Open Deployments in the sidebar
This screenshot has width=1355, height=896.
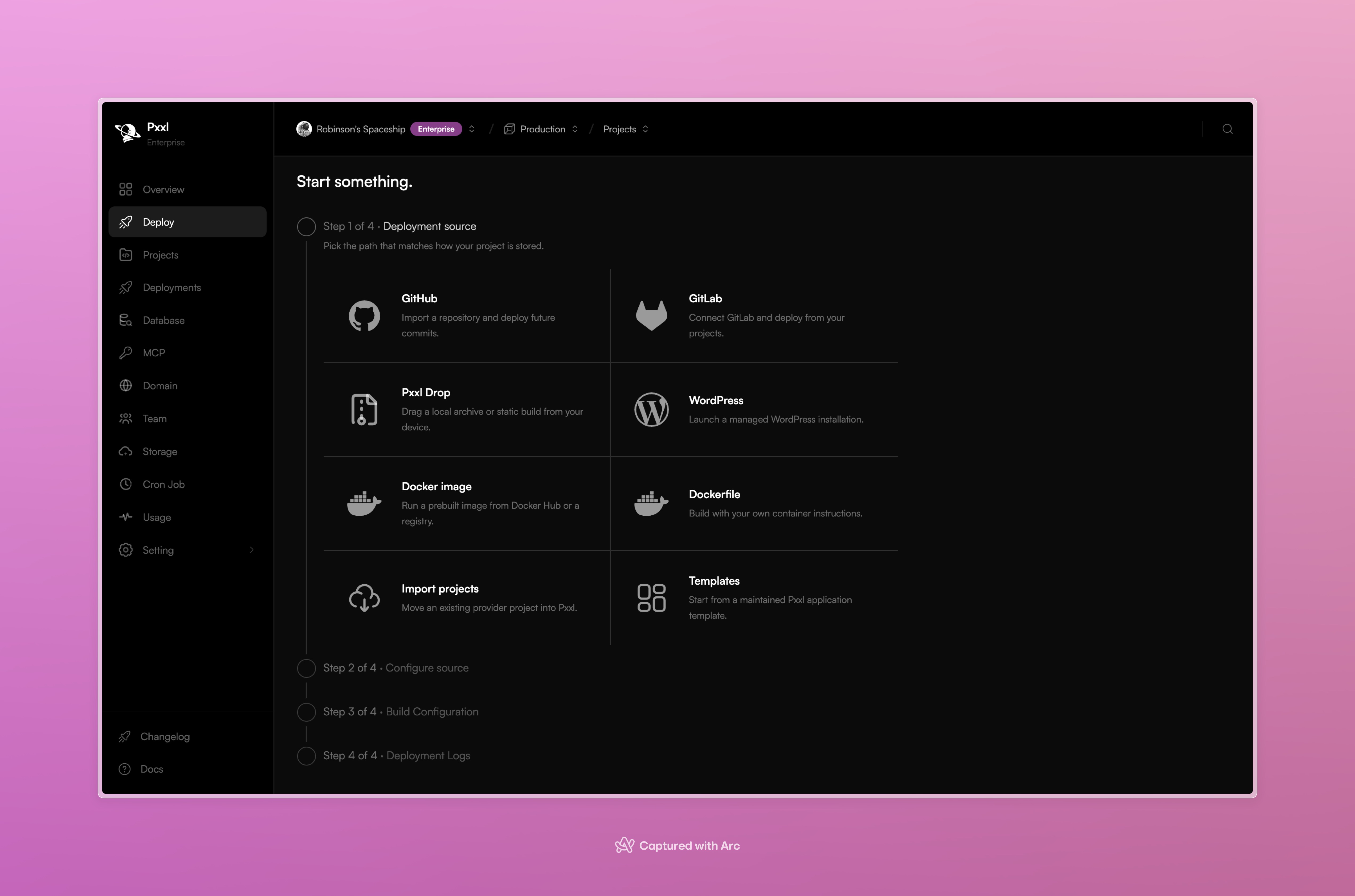point(187,287)
